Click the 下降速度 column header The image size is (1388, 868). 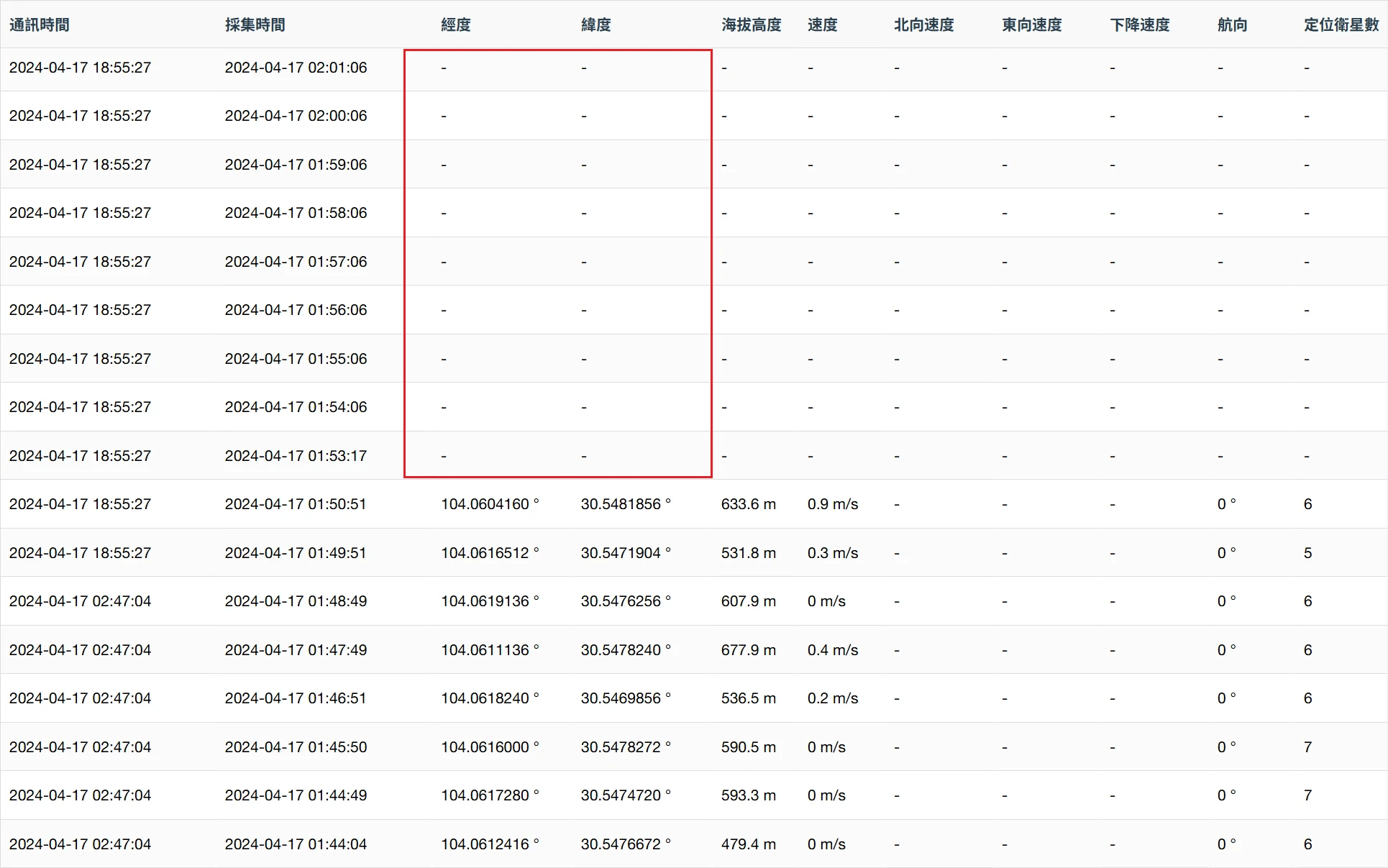(1140, 25)
